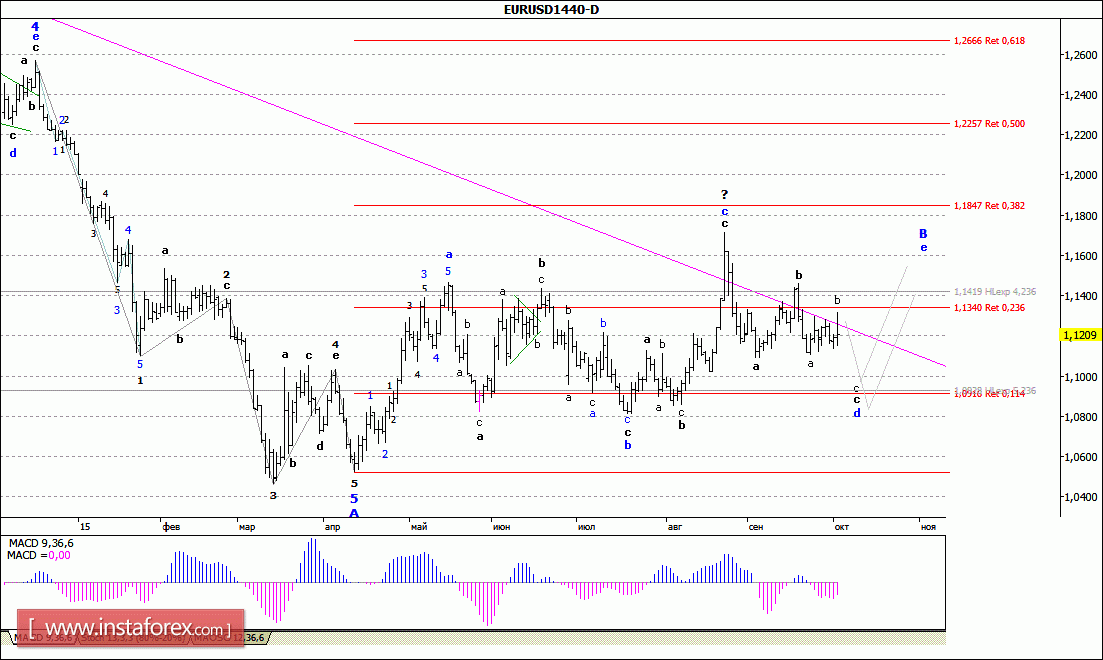Select the 1,2666 Ret 0,618 retracement label
The width and height of the screenshot is (1103, 660).
989,41
